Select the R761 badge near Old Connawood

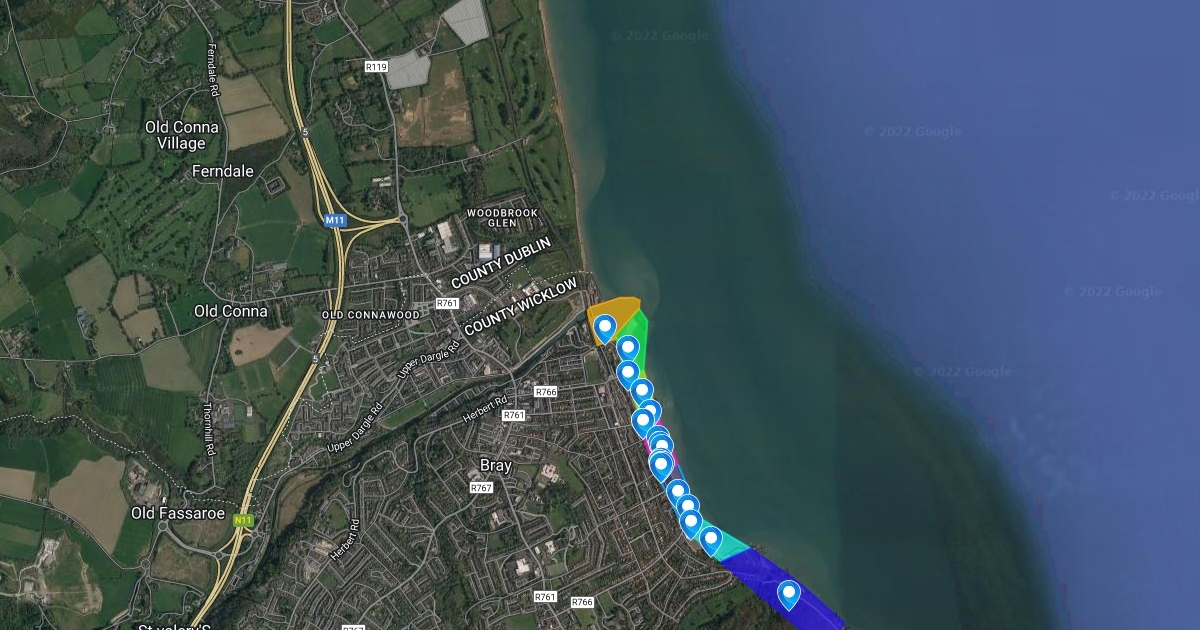click(x=447, y=303)
